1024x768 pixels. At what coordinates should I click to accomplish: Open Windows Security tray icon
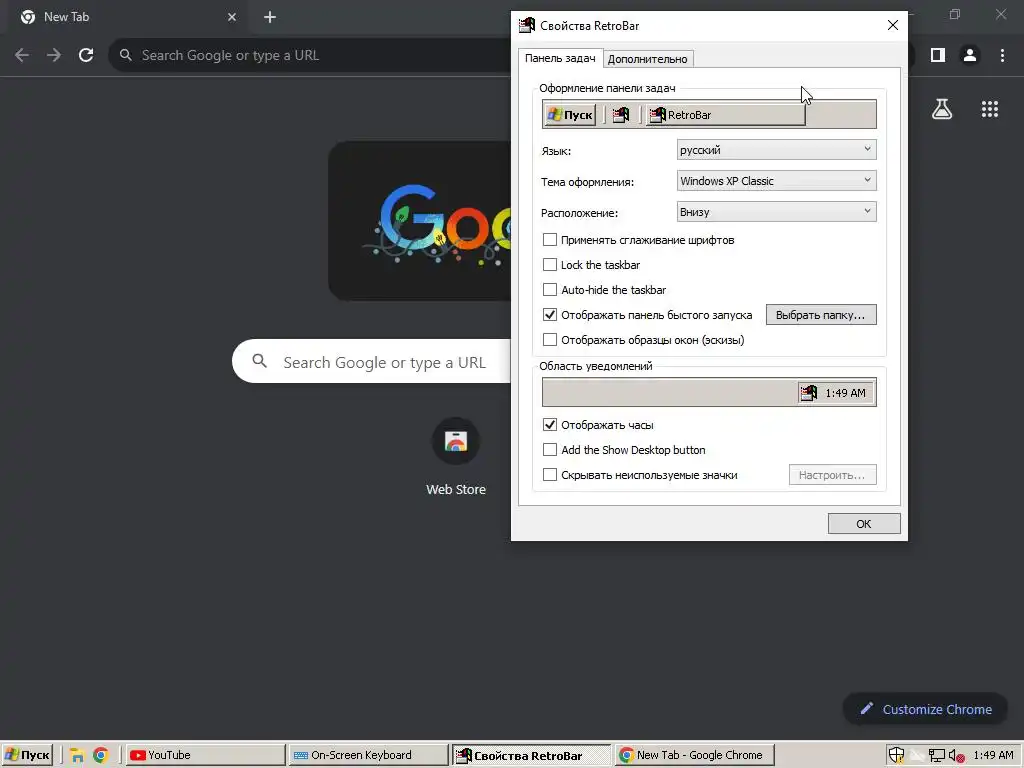tap(897, 756)
